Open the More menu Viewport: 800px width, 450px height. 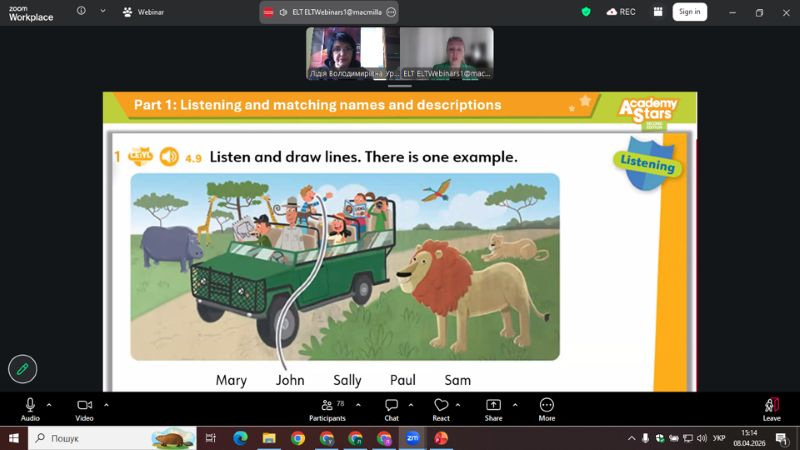click(x=546, y=410)
